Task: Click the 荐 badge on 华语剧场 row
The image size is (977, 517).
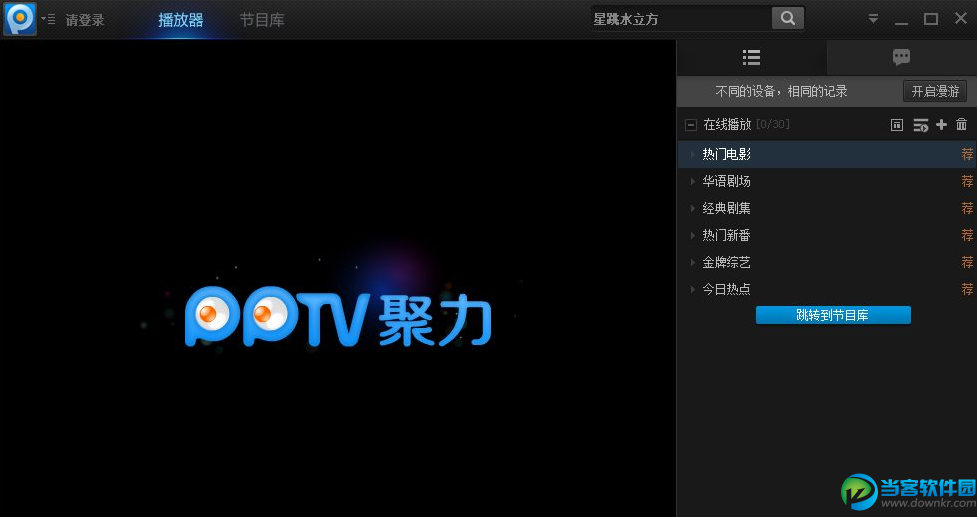Action: pos(967,181)
